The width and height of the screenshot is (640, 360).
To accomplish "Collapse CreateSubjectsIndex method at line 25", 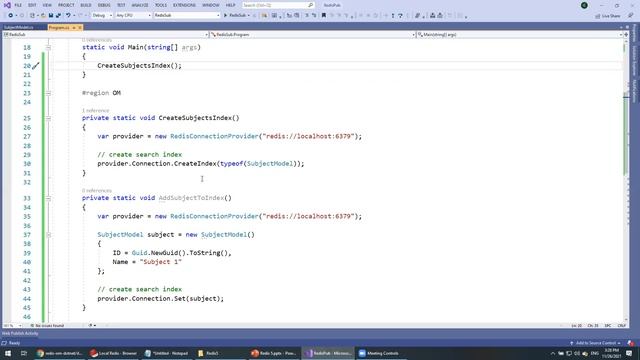I will click(48, 118).
